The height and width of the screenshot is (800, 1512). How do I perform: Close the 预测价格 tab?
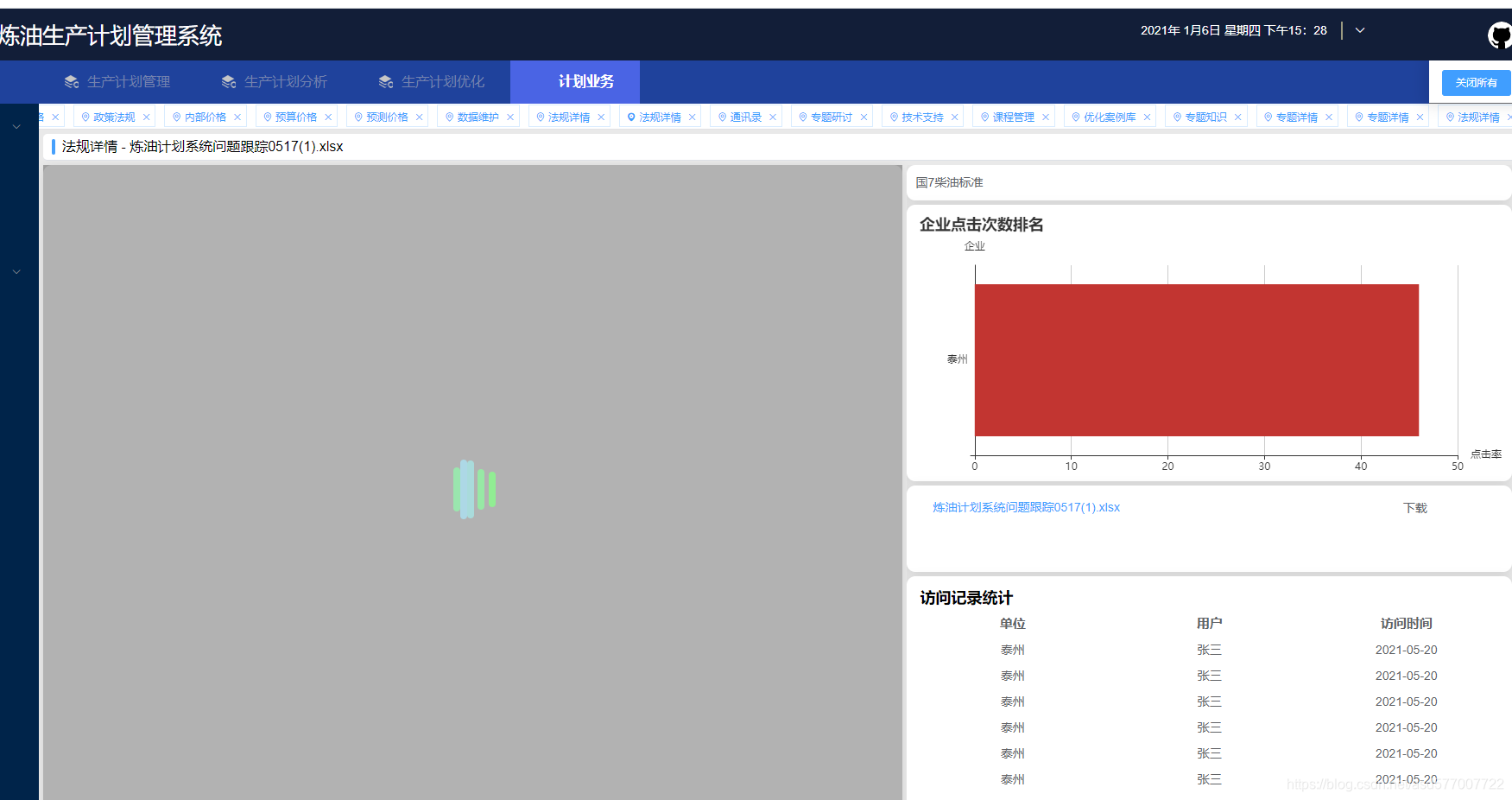(420, 117)
